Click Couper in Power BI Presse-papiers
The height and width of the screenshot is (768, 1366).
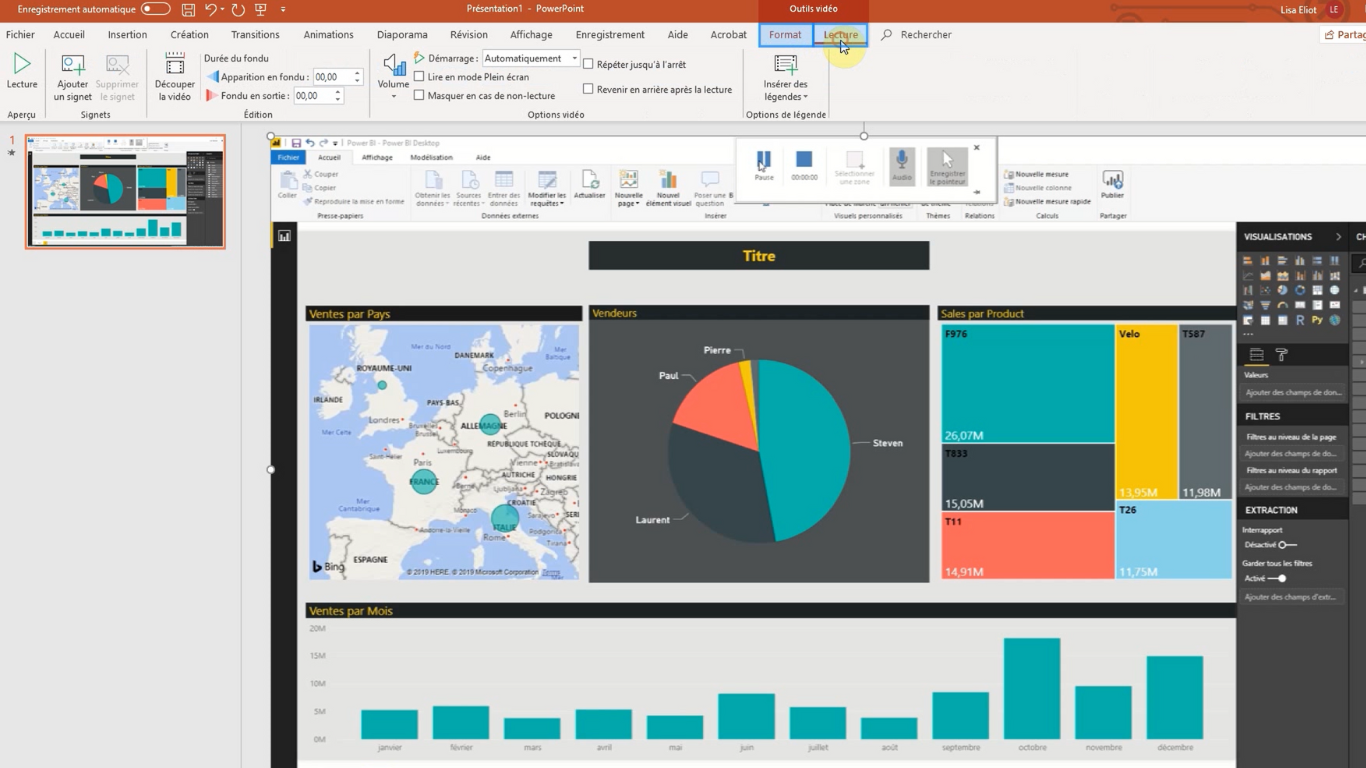point(321,174)
